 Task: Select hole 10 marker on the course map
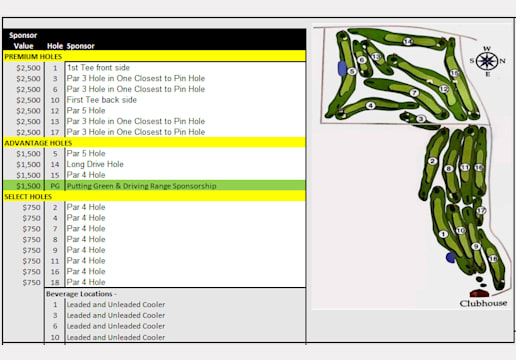click(x=461, y=230)
